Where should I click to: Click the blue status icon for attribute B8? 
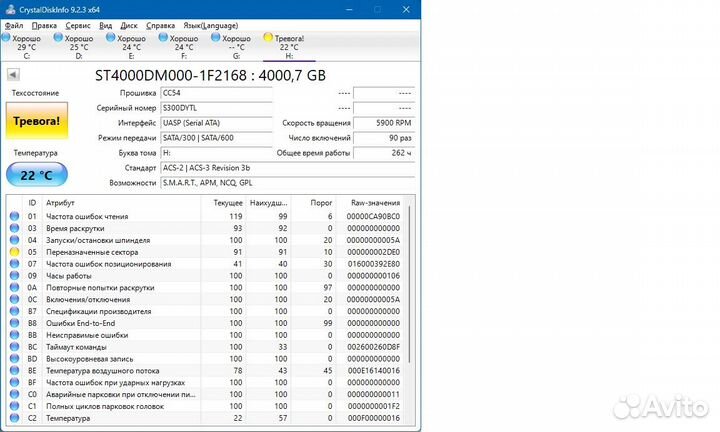click(x=15, y=323)
